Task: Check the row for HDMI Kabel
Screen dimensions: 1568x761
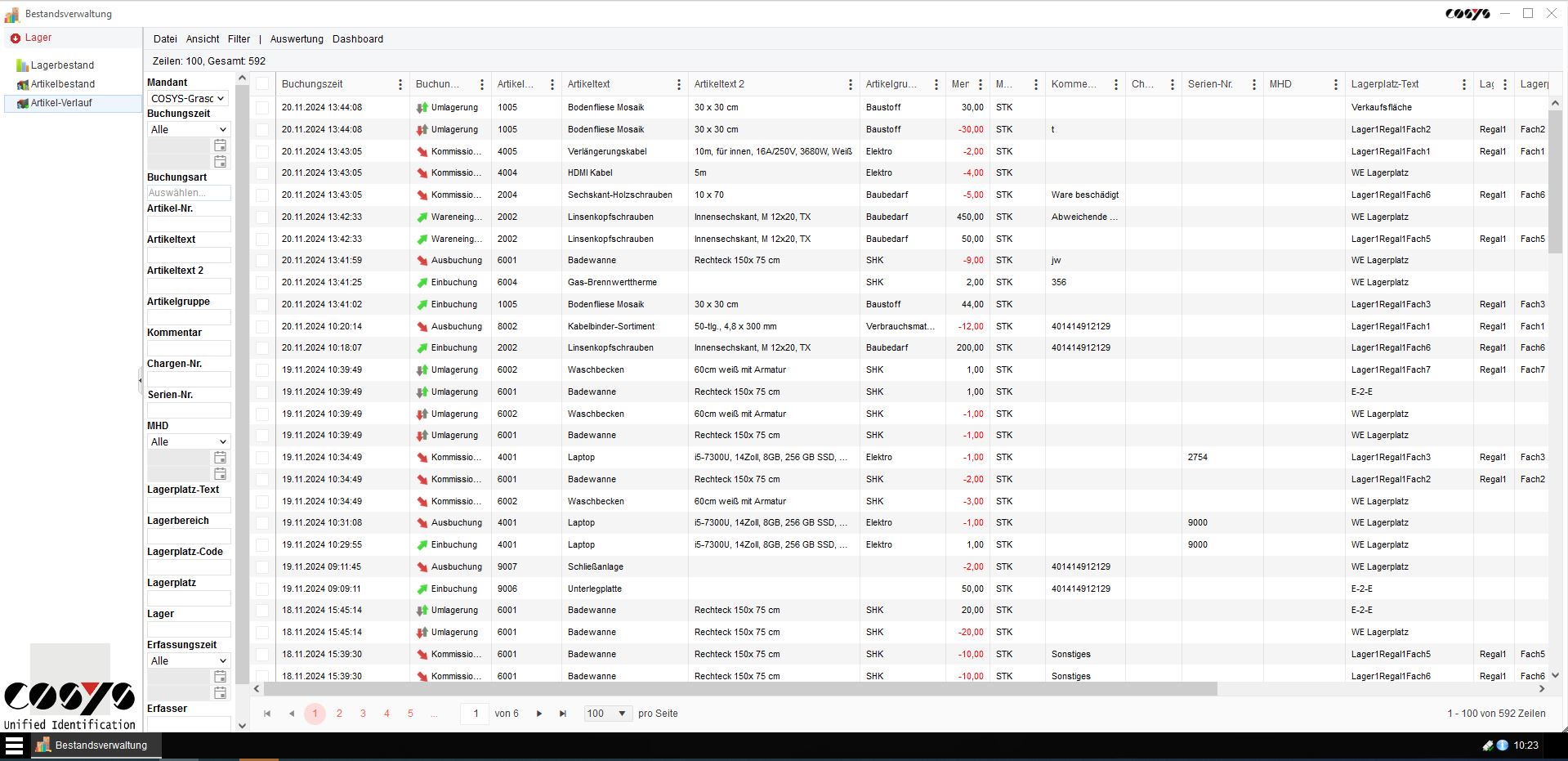Action: point(262,173)
